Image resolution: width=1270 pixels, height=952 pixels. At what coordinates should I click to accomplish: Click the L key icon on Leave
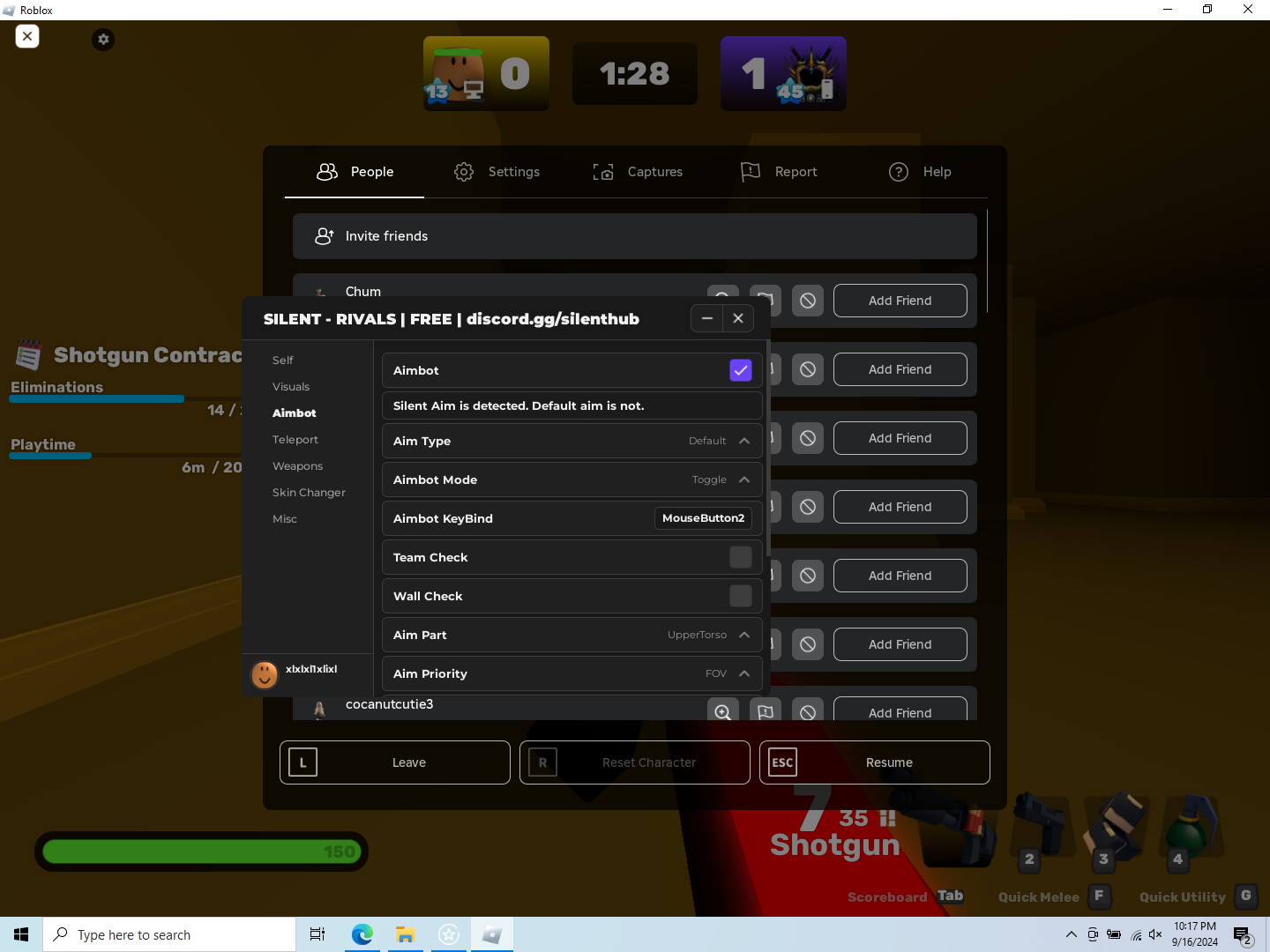(303, 762)
